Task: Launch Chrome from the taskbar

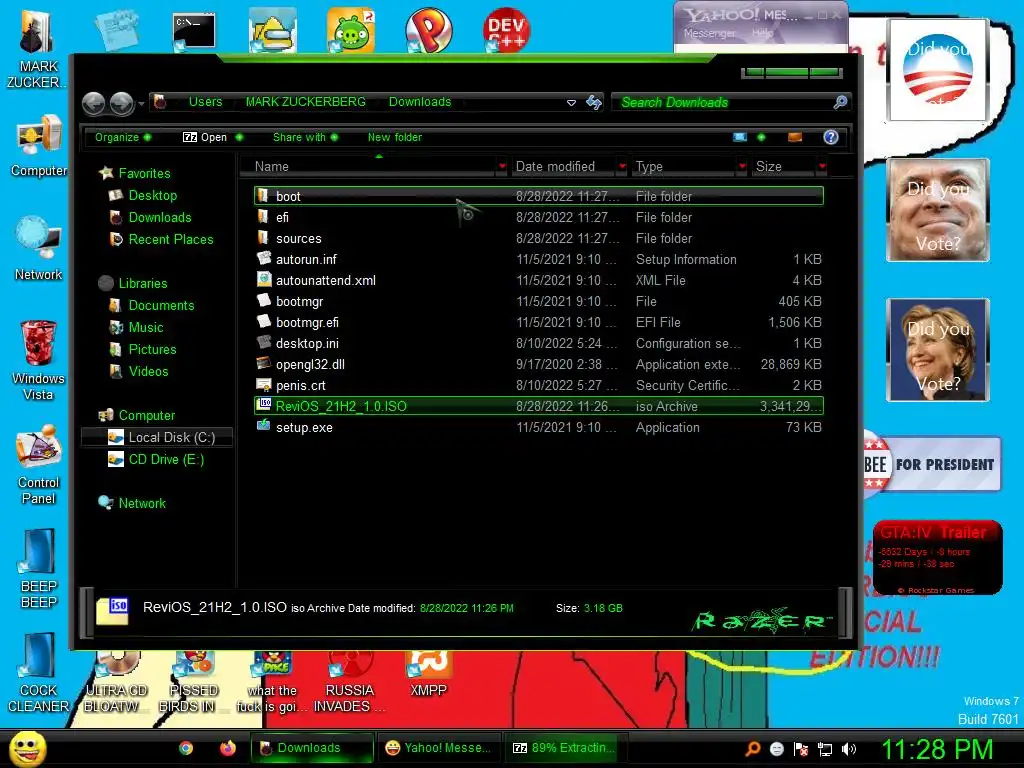Action: click(186, 748)
